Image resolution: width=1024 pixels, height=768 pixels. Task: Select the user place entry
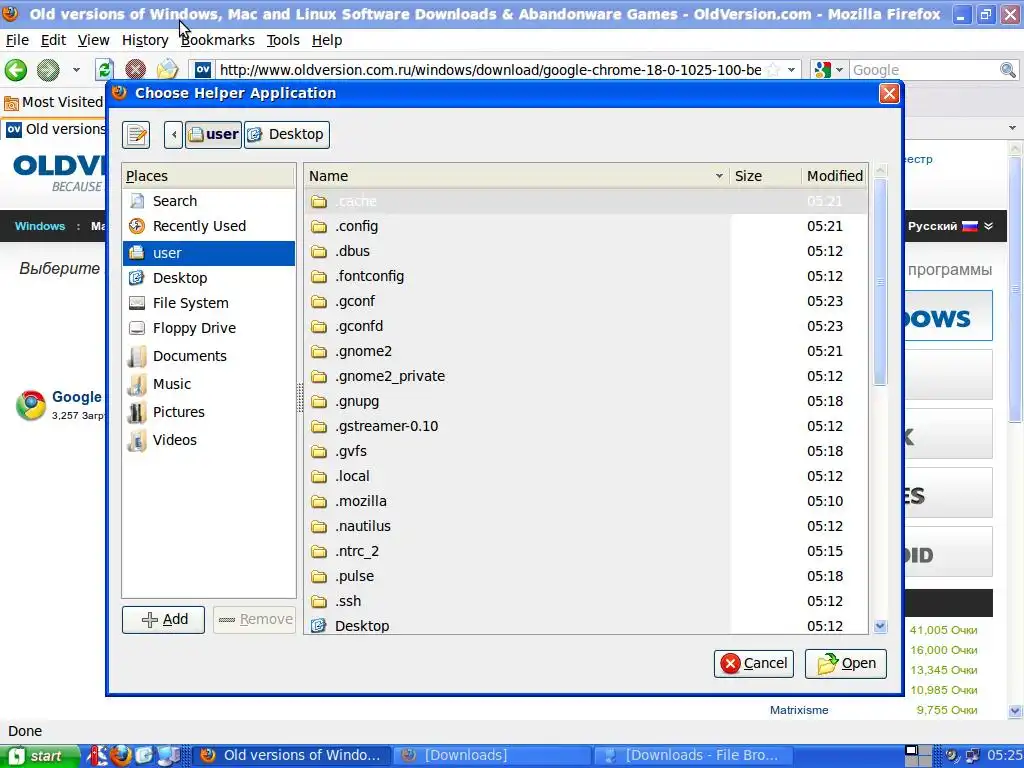pos(209,253)
